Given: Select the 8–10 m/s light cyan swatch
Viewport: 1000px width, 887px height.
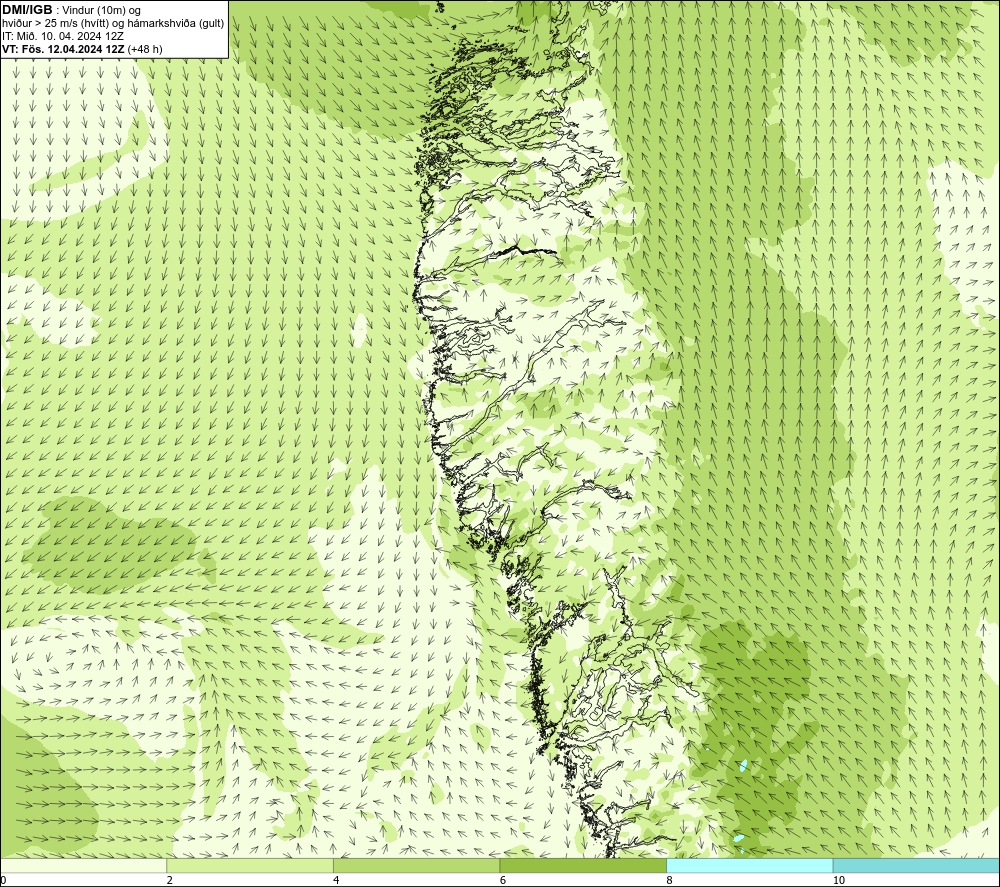Looking at the screenshot, I should click(749, 865).
